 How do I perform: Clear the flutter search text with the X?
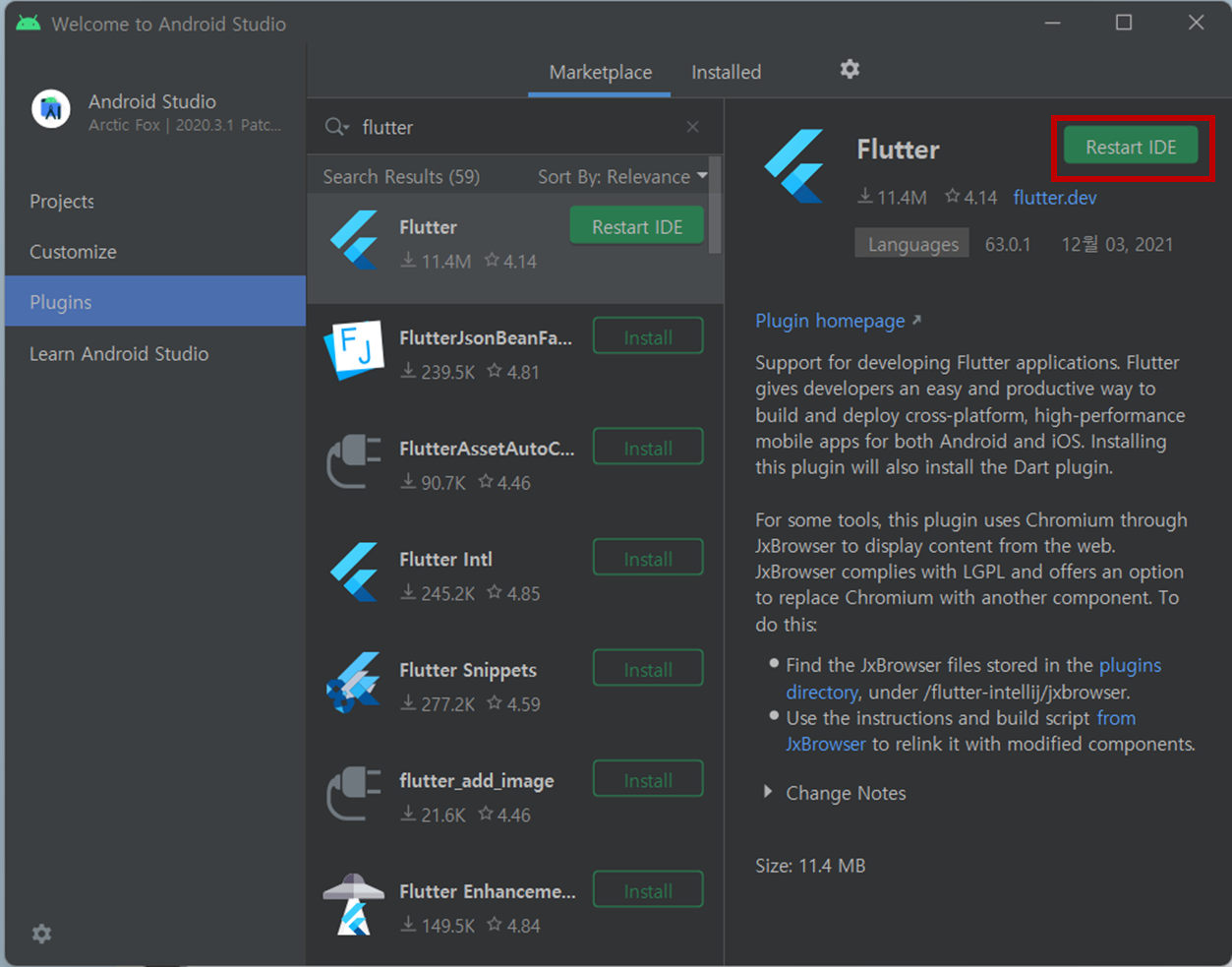693,127
